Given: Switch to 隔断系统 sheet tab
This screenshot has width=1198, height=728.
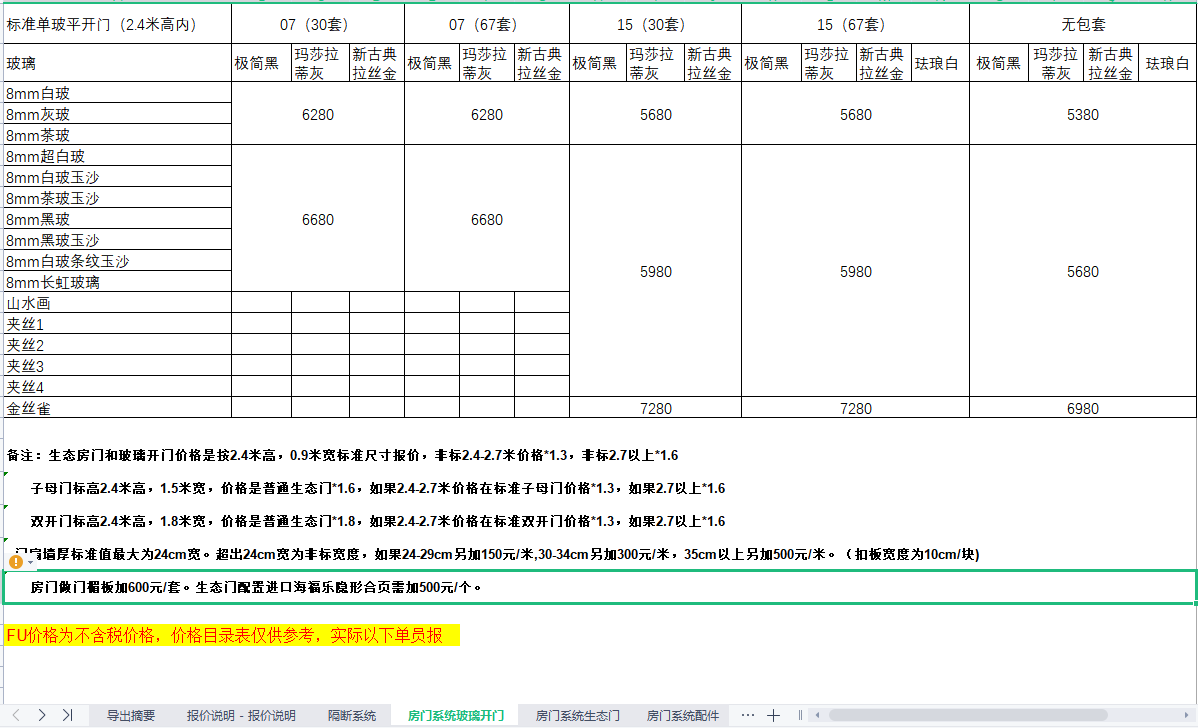Looking at the screenshot, I should 352,716.
